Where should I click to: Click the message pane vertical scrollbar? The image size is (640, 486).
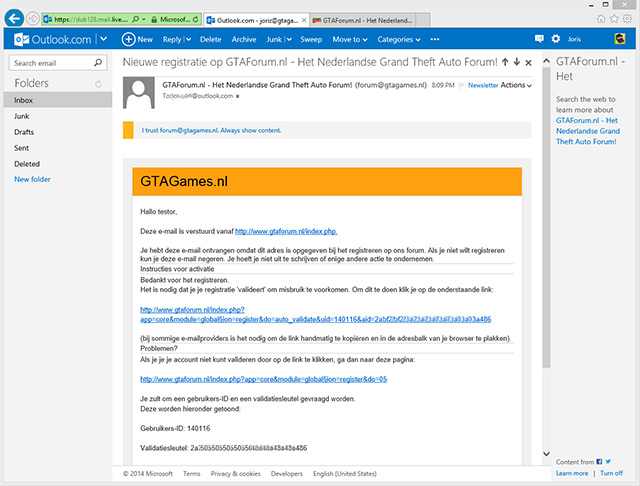[546, 217]
